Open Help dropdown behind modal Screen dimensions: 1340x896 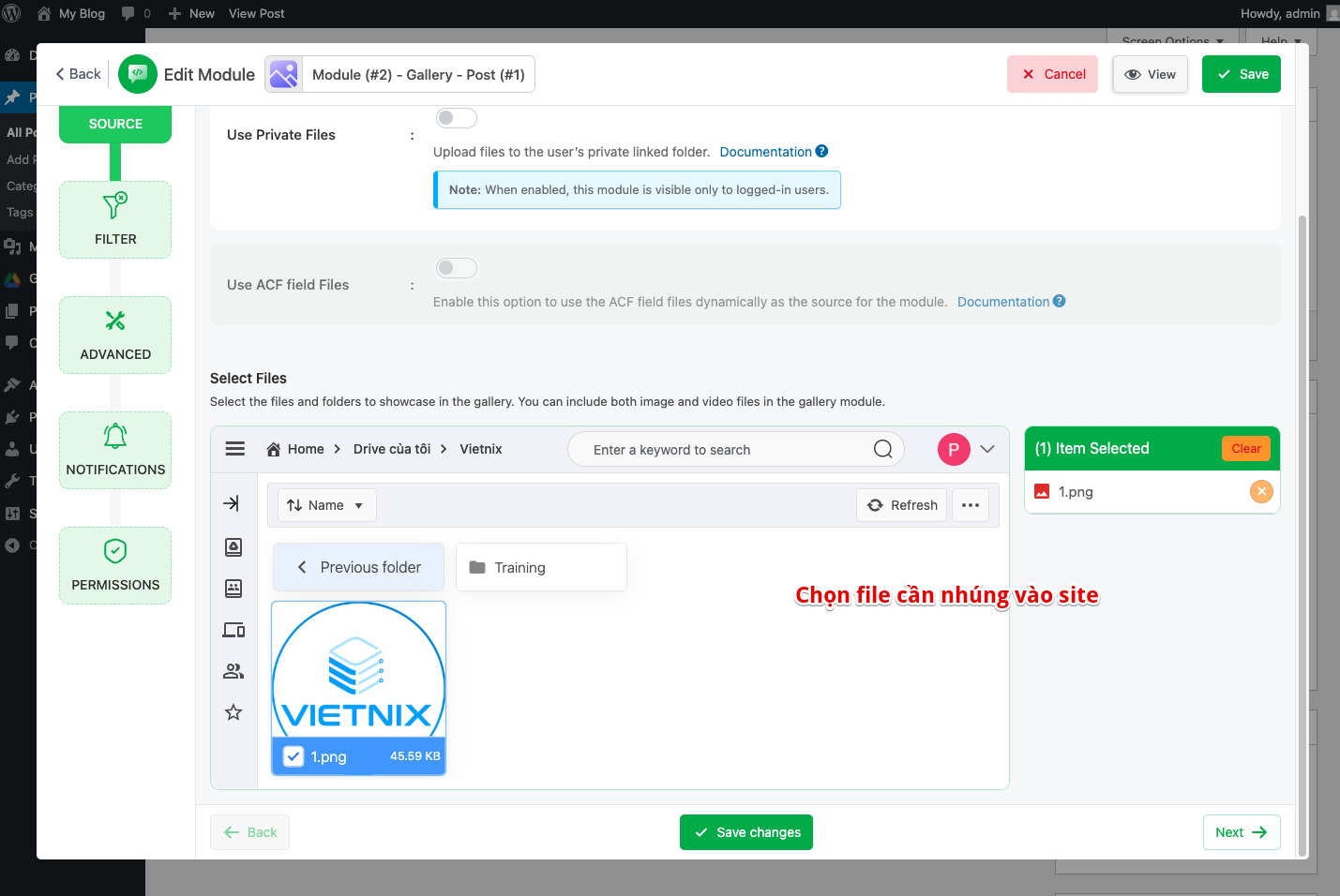point(1282,40)
